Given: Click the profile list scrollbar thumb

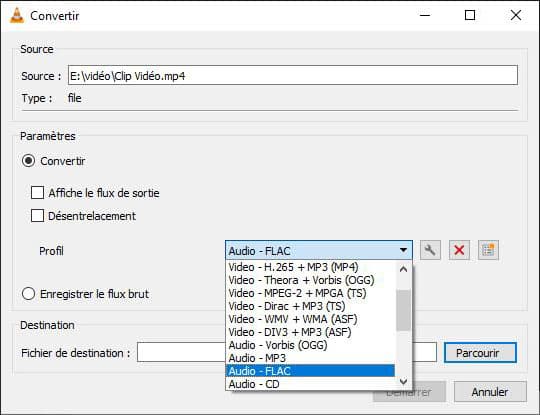Looking at the screenshot, I should [403, 310].
